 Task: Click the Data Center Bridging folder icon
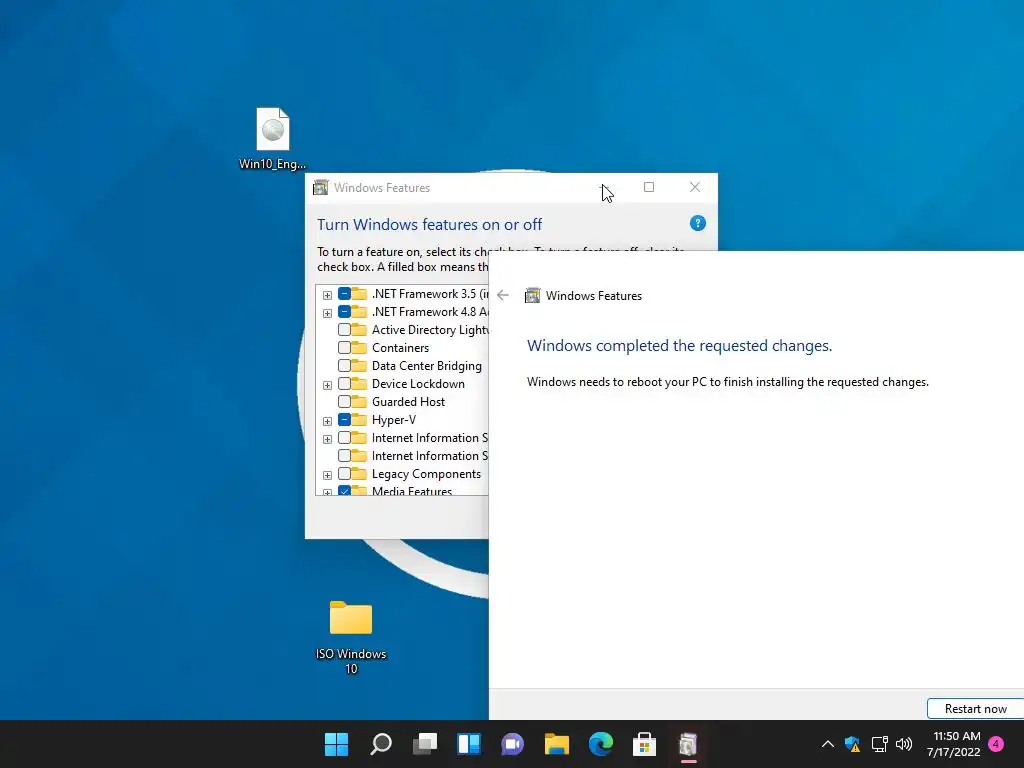pyautogui.click(x=359, y=366)
